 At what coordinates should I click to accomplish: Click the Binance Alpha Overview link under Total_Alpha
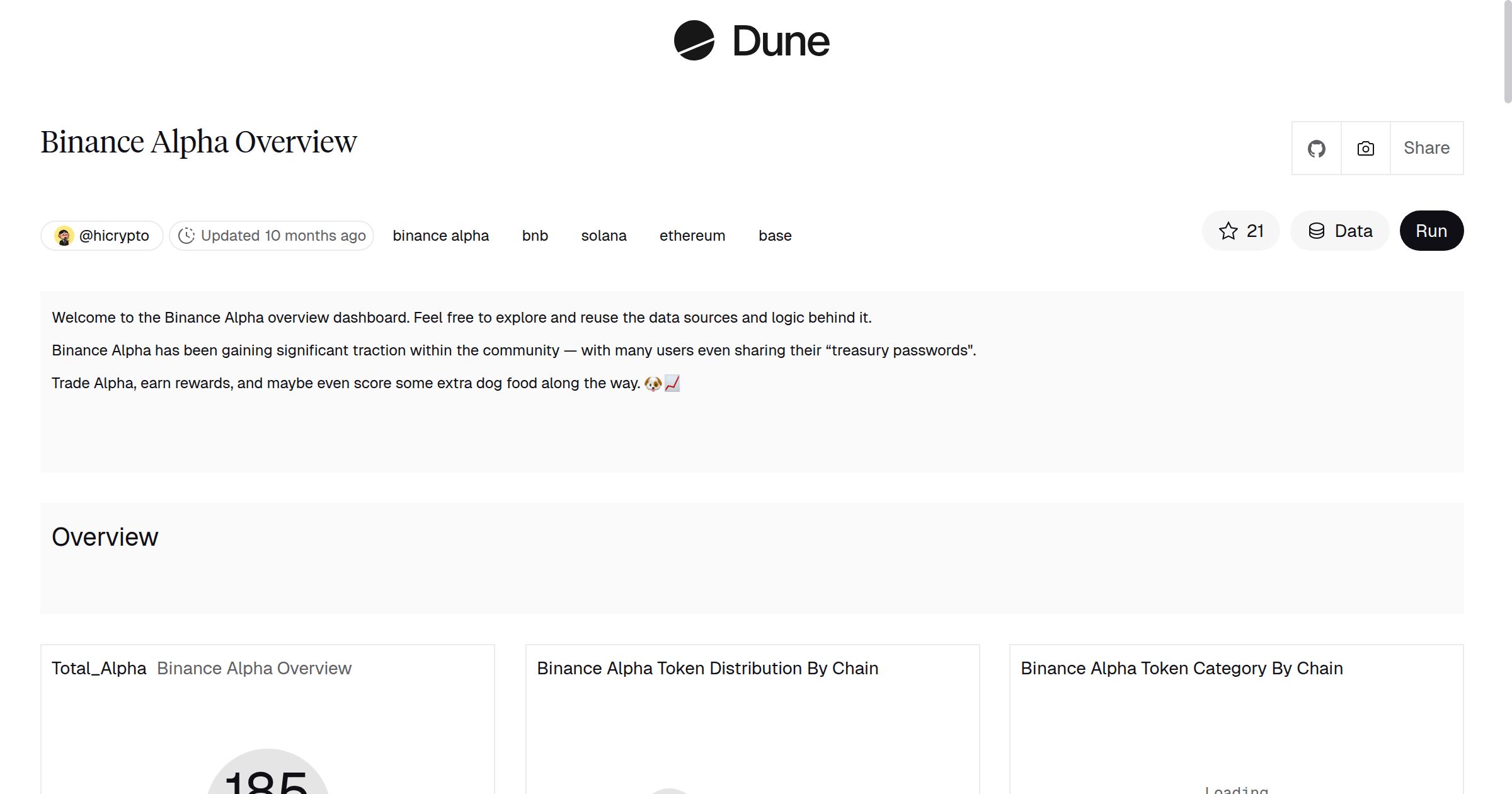click(x=255, y=668)
